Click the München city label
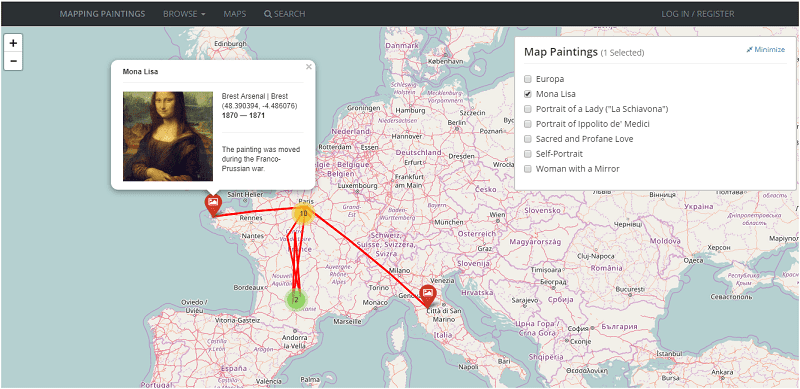This screenshot has height=389, width=800. click(x=449, y=223)
